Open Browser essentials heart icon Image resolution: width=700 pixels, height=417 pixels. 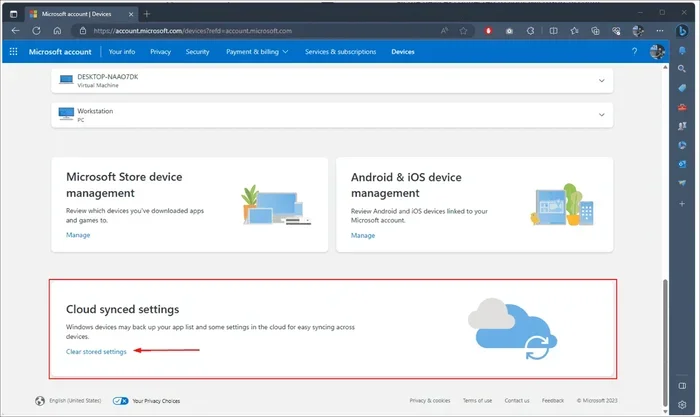pos(617,31)
